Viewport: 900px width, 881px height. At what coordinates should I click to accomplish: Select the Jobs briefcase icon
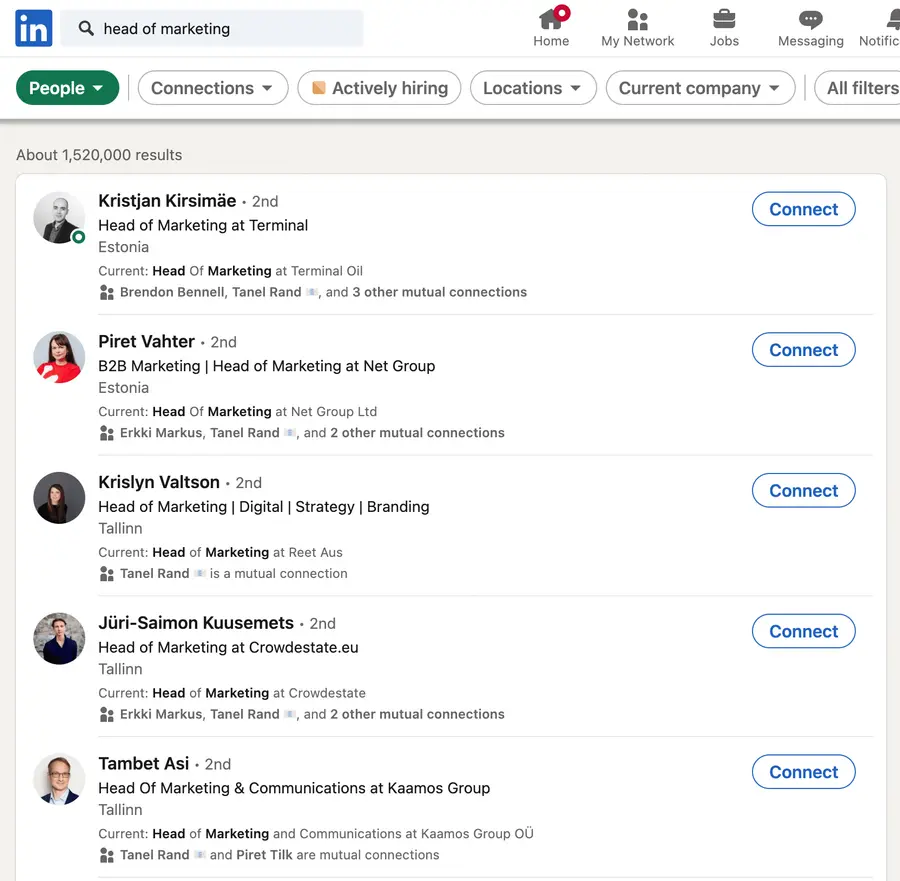724,20
